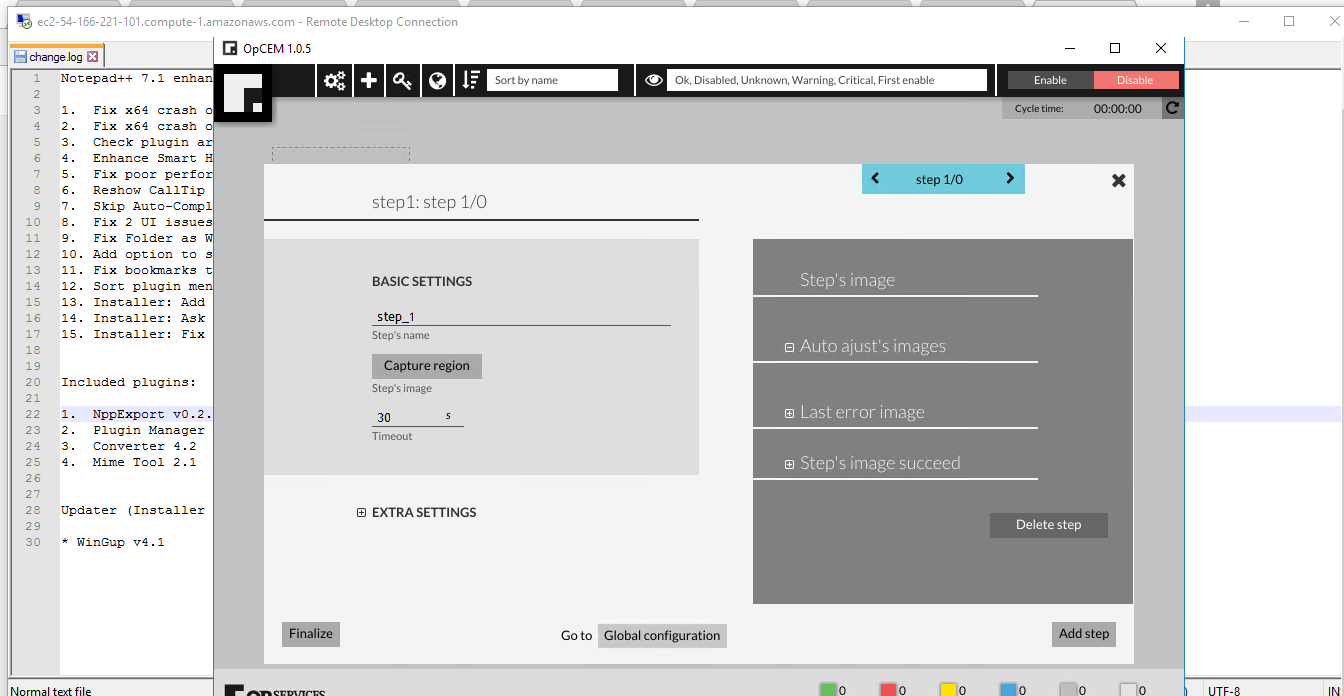
Task: Go to next step using right chevron
Action: [1010, 179]
